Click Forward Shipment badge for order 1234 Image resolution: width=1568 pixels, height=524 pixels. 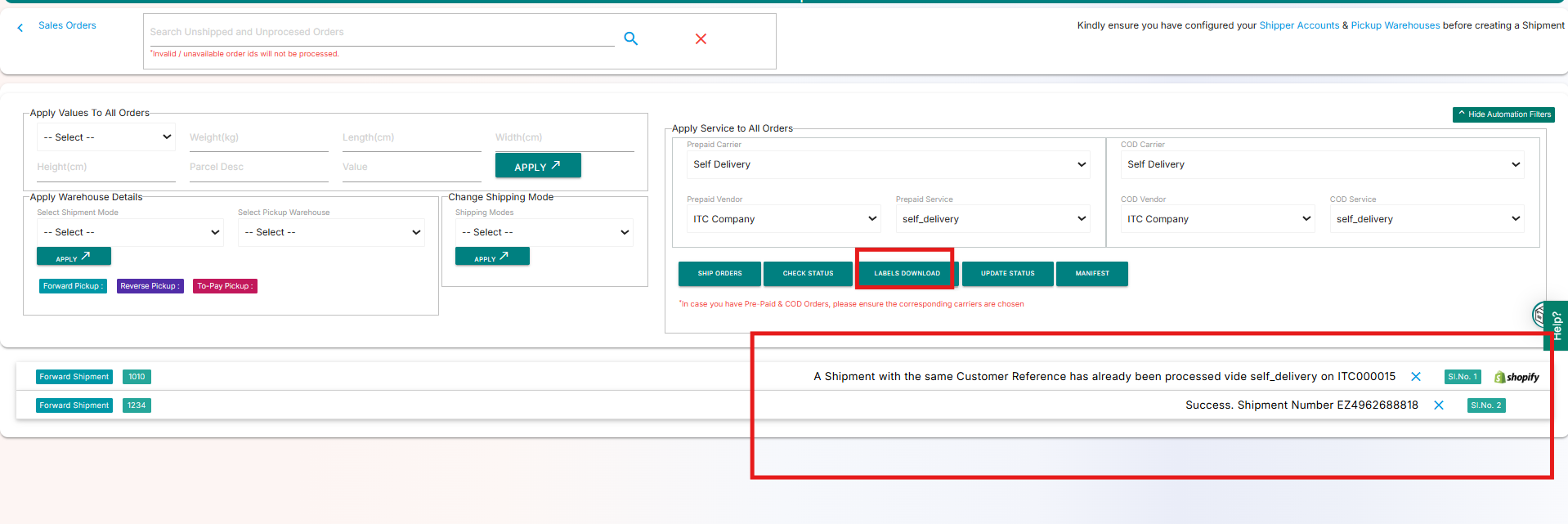[74, 405]
